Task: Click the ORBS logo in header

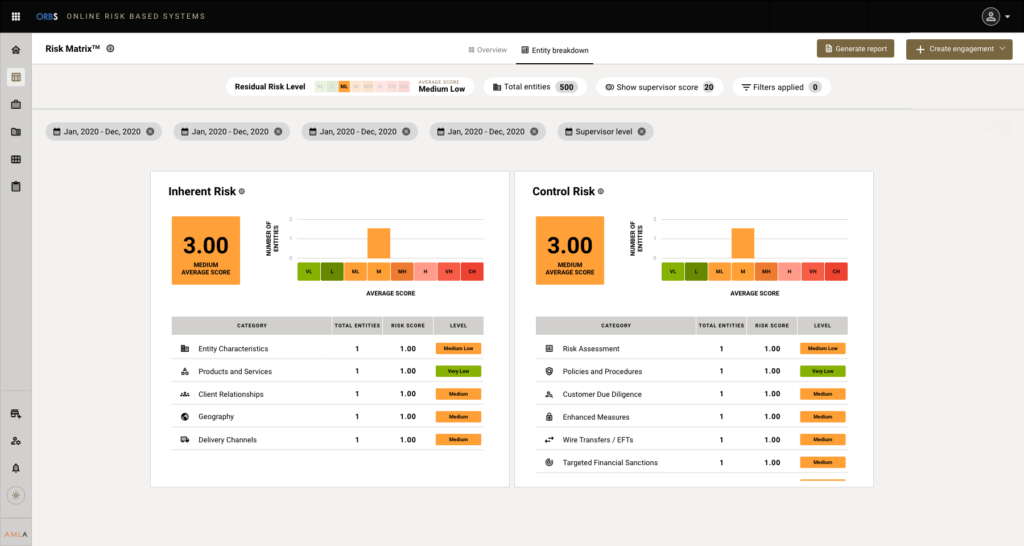Action: tap(47, 16)
